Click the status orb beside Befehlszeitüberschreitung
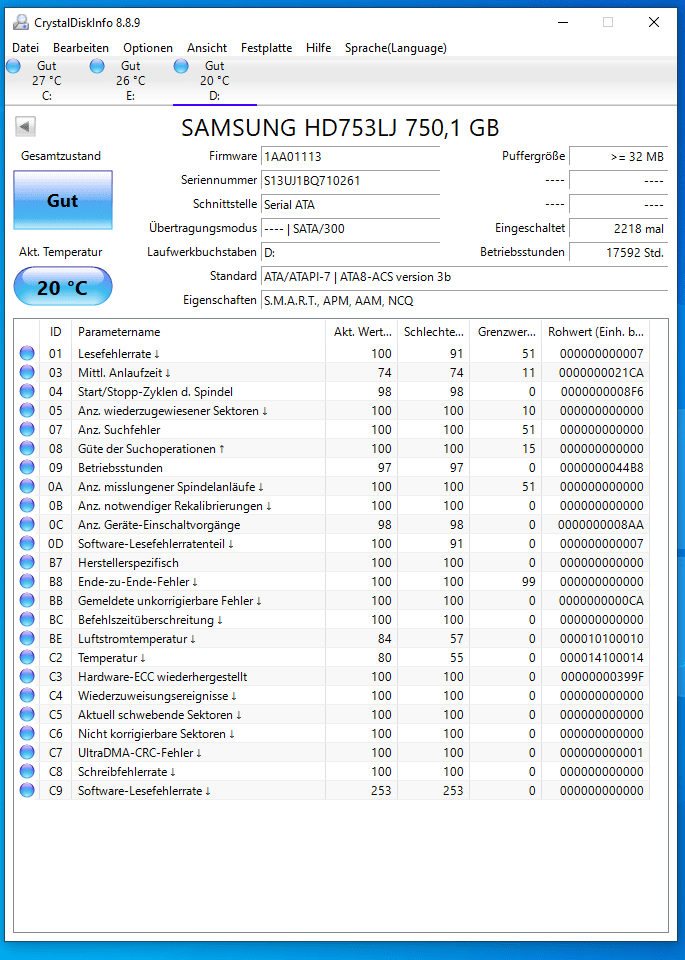 (x=27, y=619)
